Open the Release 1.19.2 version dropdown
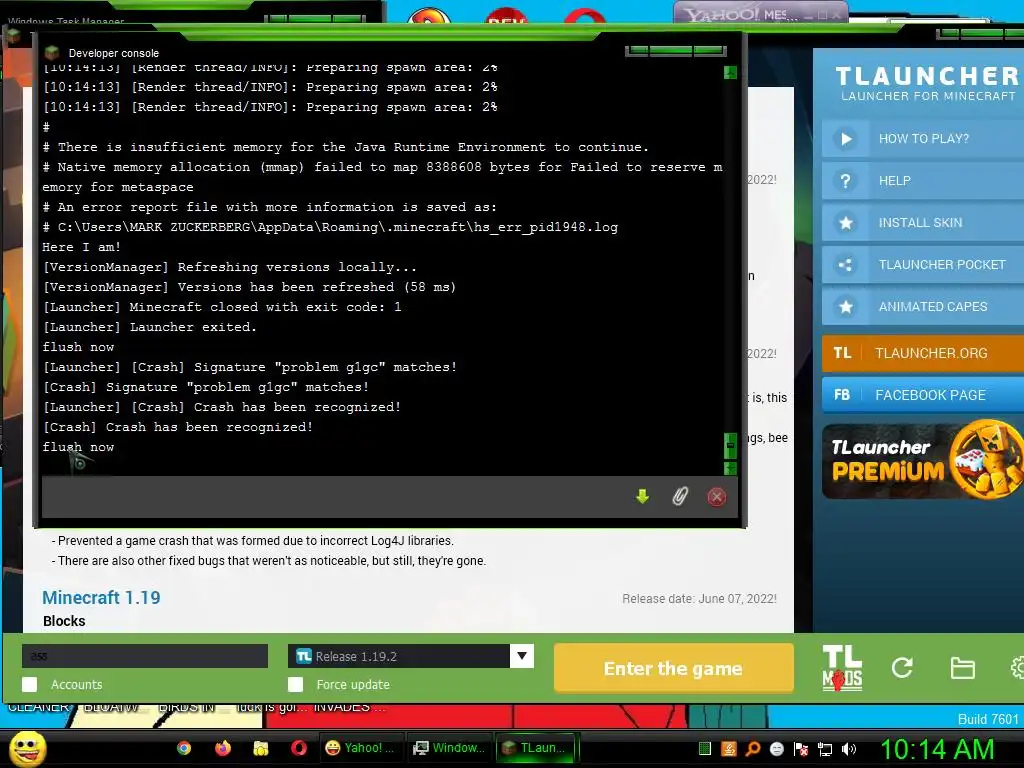 (411, 656)
